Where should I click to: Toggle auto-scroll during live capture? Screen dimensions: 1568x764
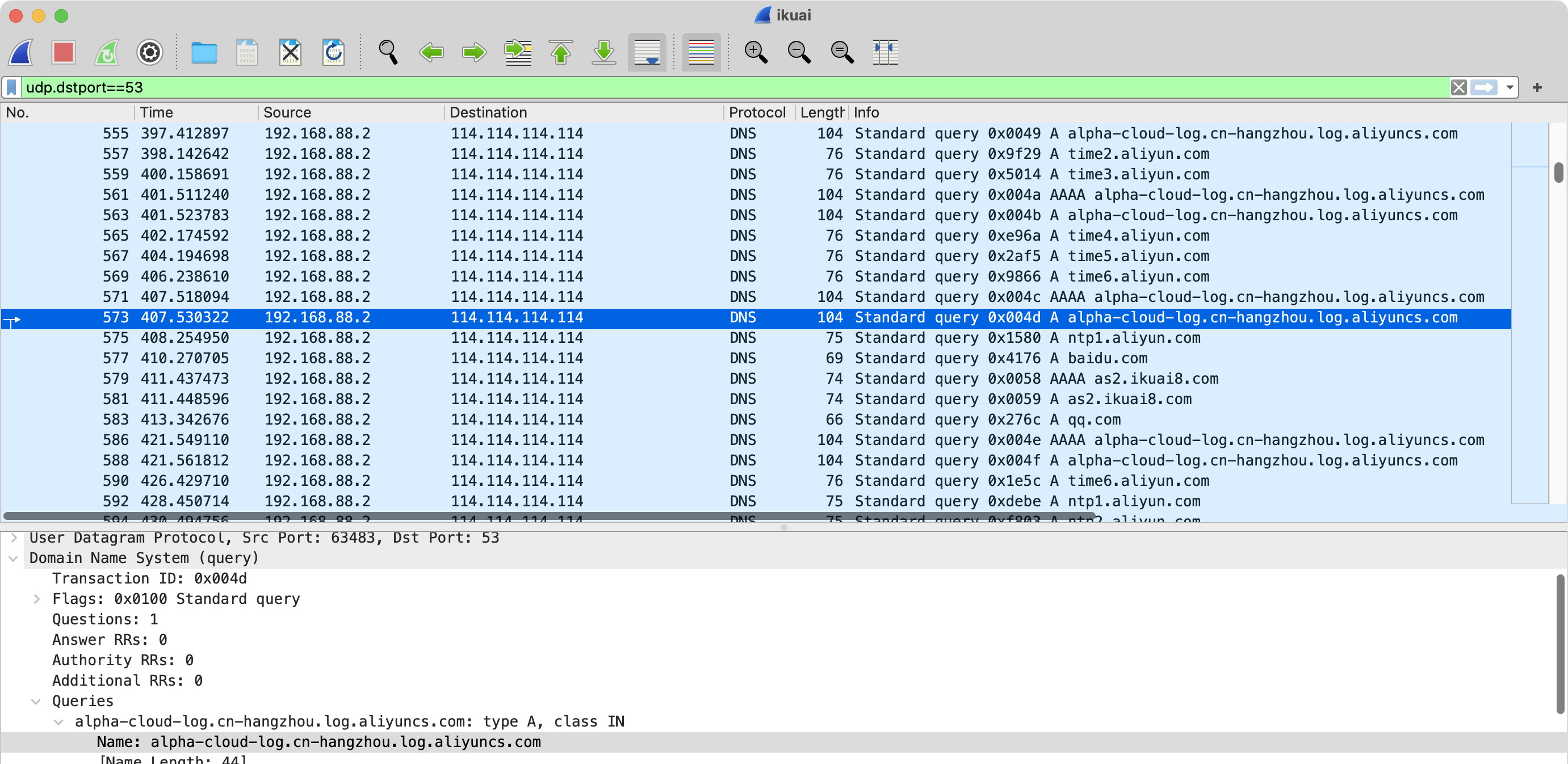[x=647, y=52]
